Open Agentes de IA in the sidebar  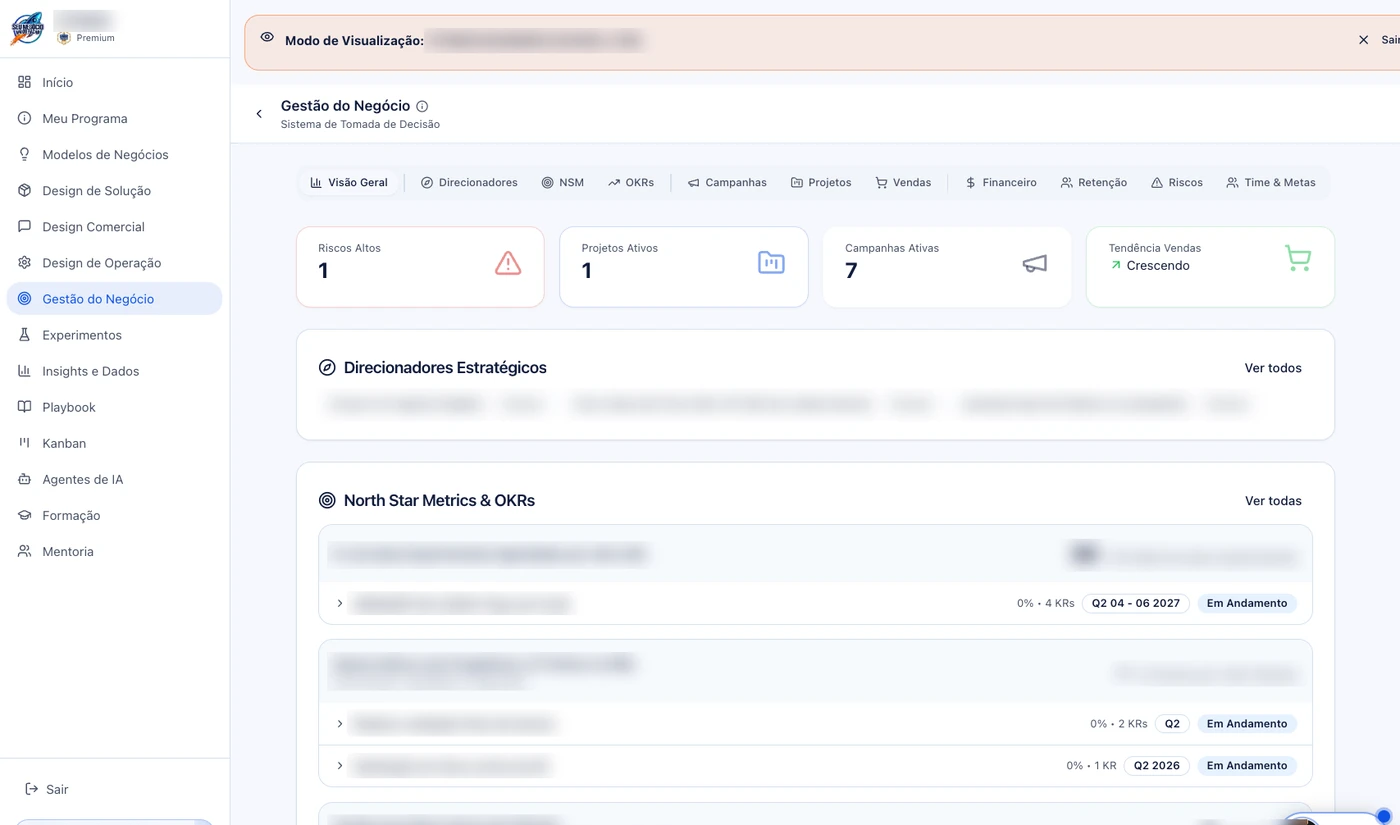pyautogui.click(x=114, y=479)
